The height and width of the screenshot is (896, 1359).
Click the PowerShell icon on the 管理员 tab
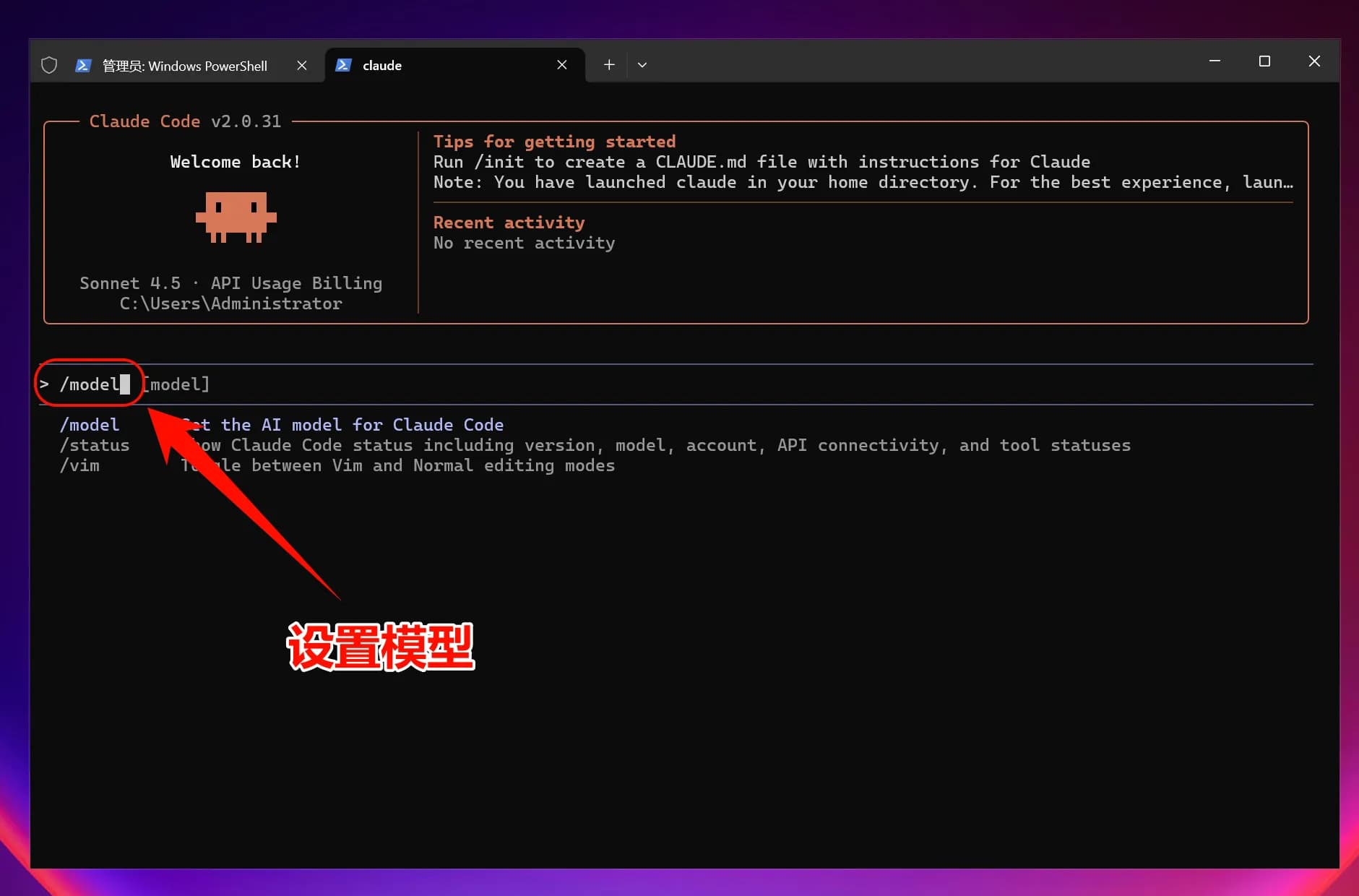pos(83,65)
